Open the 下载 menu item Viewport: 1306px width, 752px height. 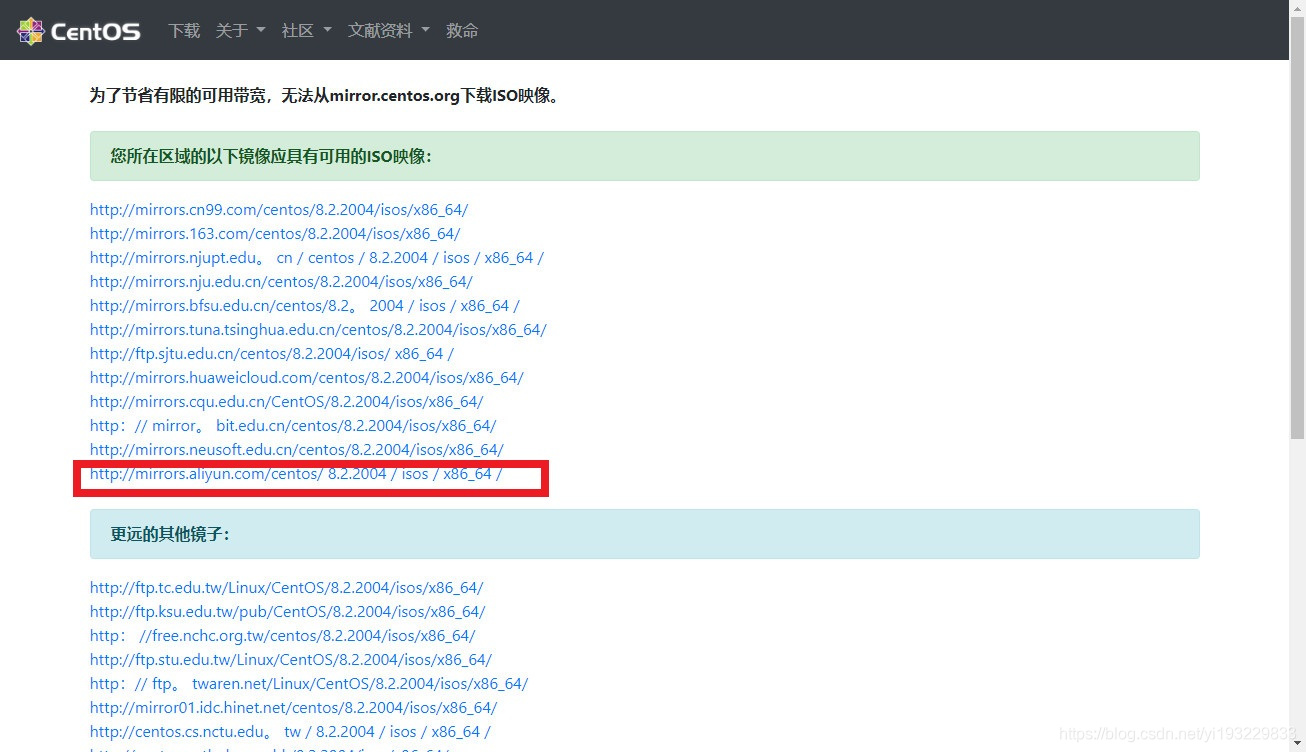(x=184, y=31)
